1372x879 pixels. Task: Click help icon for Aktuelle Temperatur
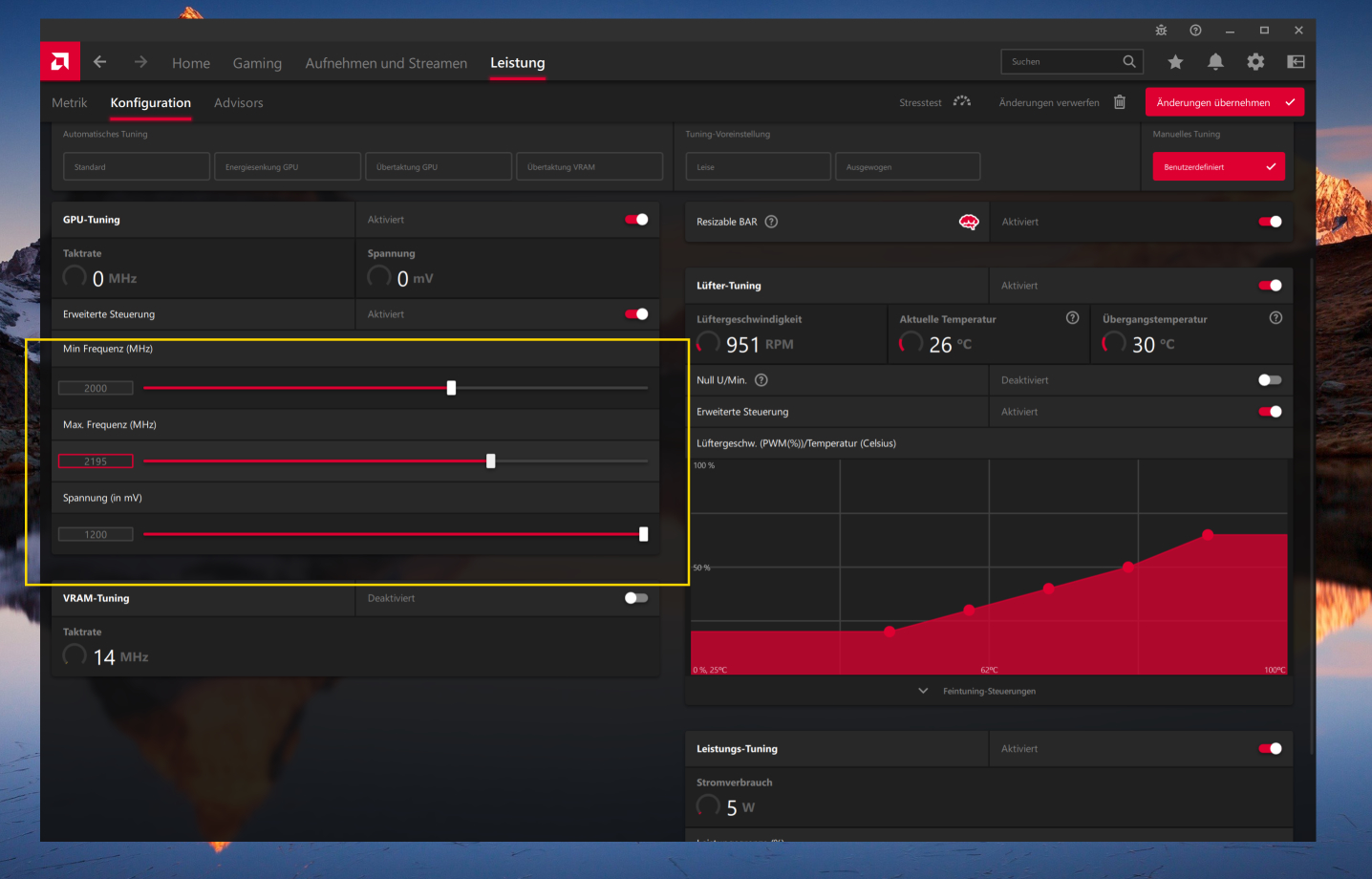pyautogui.click(x=1072, y=318)
